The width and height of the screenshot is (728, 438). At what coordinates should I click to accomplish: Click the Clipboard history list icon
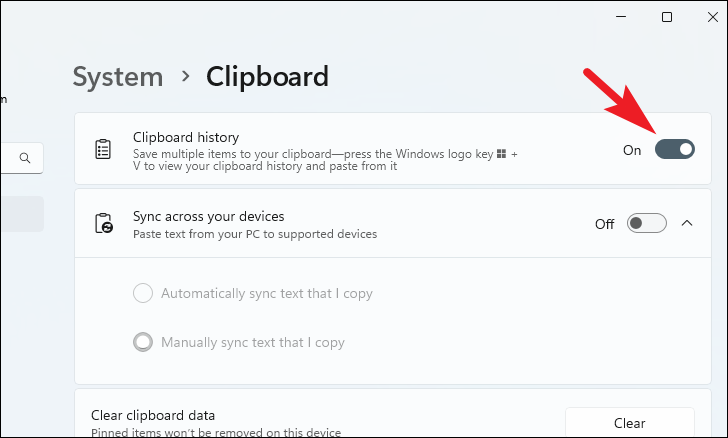pos(103,149)
